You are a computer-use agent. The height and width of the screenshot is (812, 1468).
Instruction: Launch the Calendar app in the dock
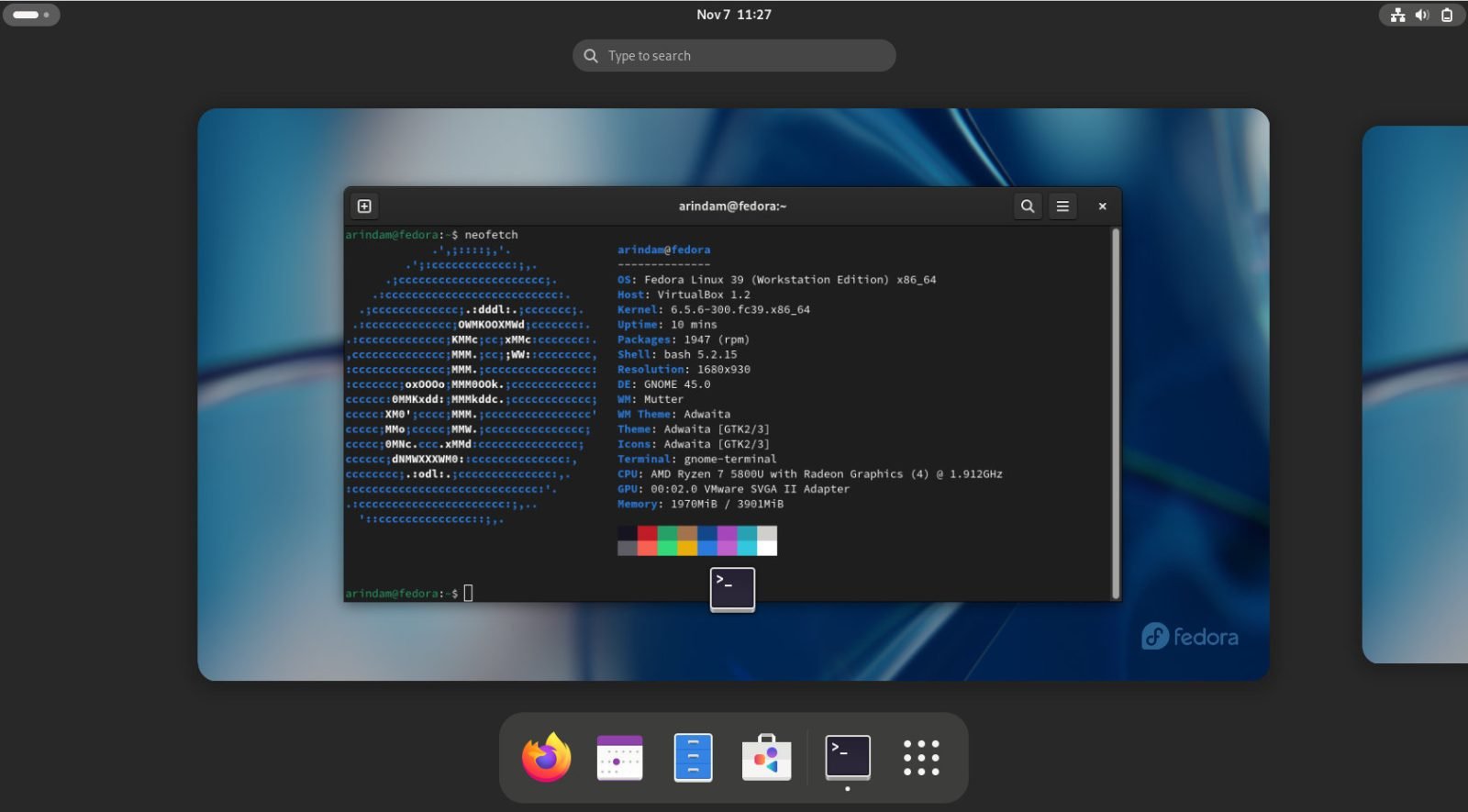[619, 758]
